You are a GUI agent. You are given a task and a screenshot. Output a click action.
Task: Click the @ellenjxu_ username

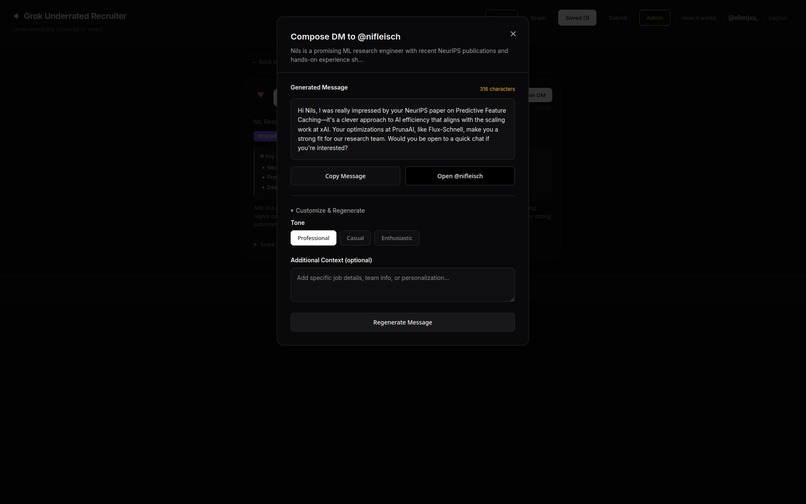coord(742,18)
